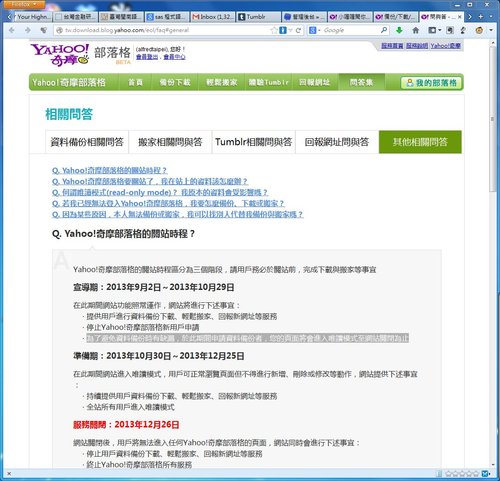Bookmark the page with the star icon
The width and height of the screenshot is (500, 481).
pyautogui.click(x=274, y=30)
